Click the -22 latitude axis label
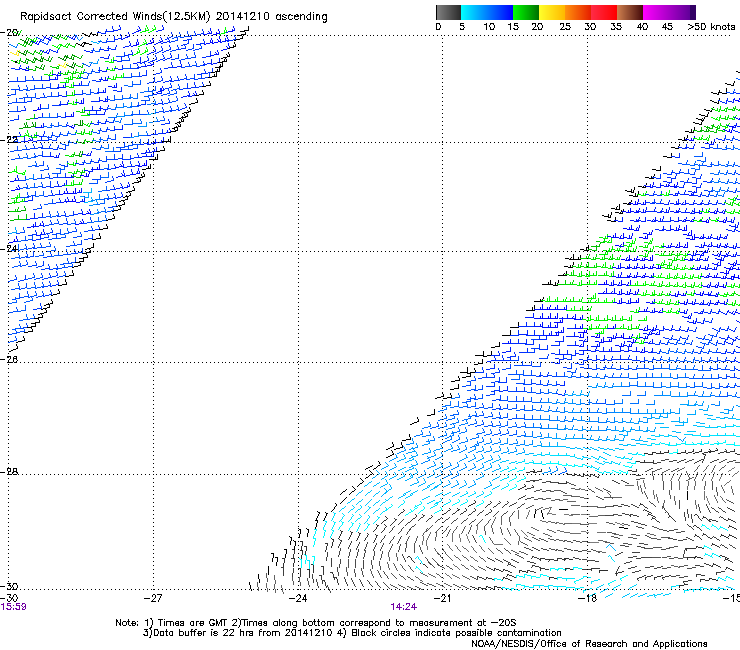Image resolution: width=740 pixels, height=650 pixels. (9, 140)
